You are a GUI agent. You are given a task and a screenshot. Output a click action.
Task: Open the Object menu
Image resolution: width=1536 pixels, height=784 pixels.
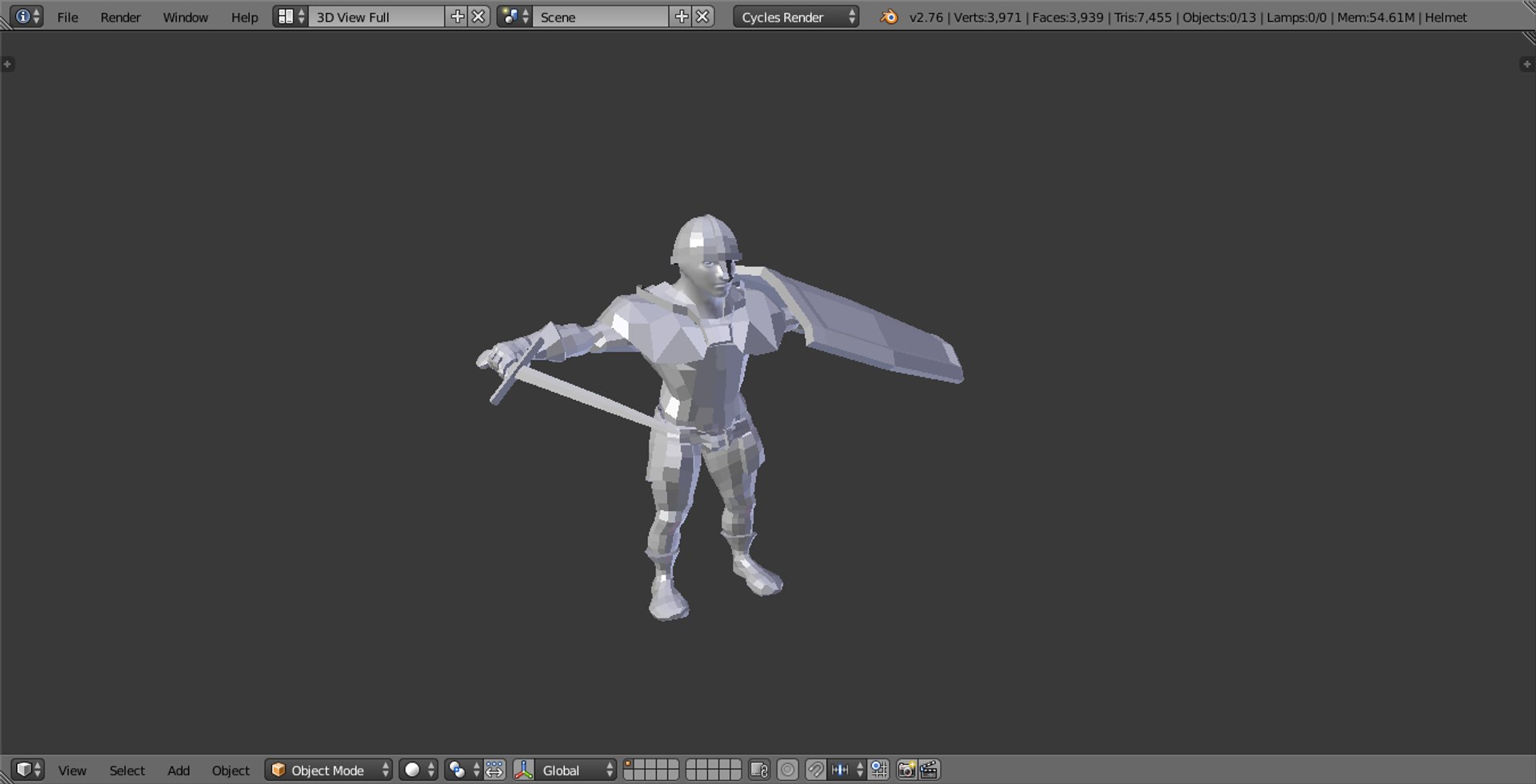(x=230, y=770)
